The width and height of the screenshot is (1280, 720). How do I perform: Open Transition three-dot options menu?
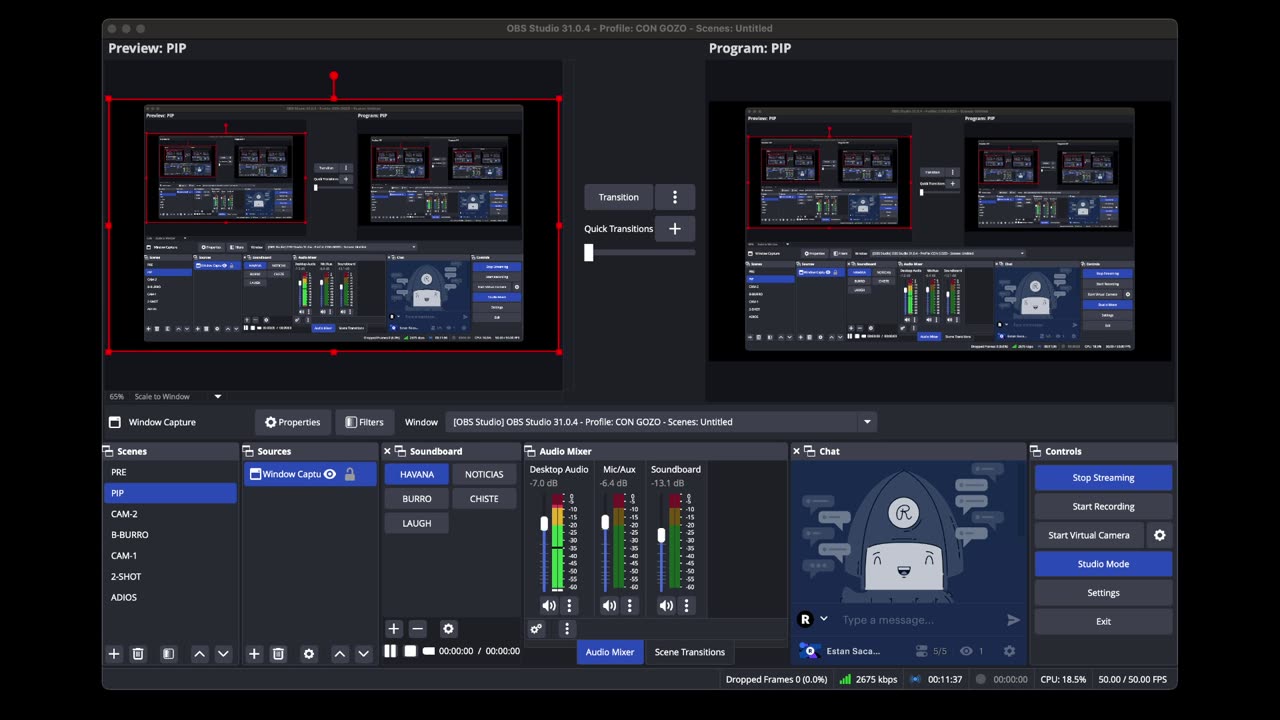click(x=675, y=197)
